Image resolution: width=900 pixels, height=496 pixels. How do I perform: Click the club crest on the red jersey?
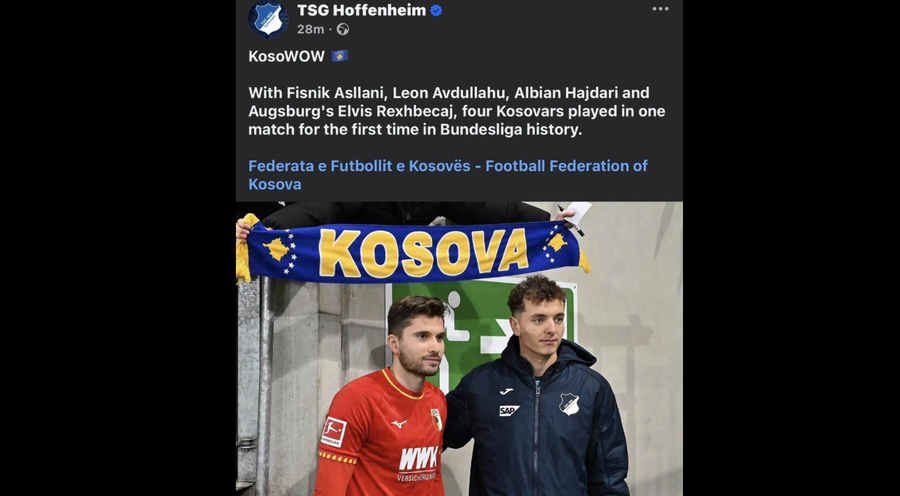click(x=436, y=419)
